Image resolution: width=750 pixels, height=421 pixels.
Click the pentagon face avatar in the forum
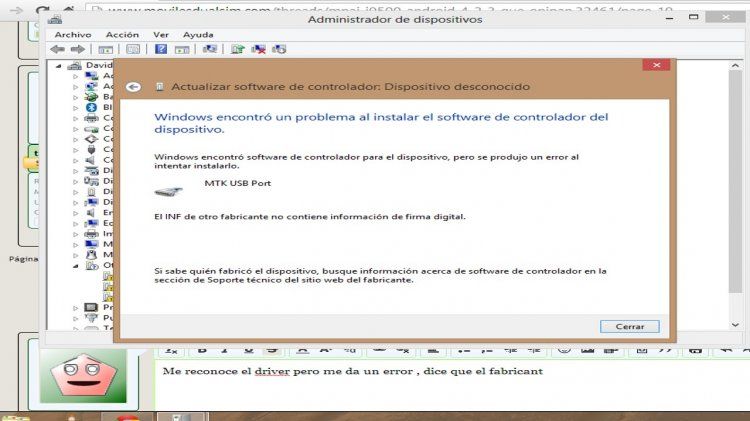click(x=84, y=376)
